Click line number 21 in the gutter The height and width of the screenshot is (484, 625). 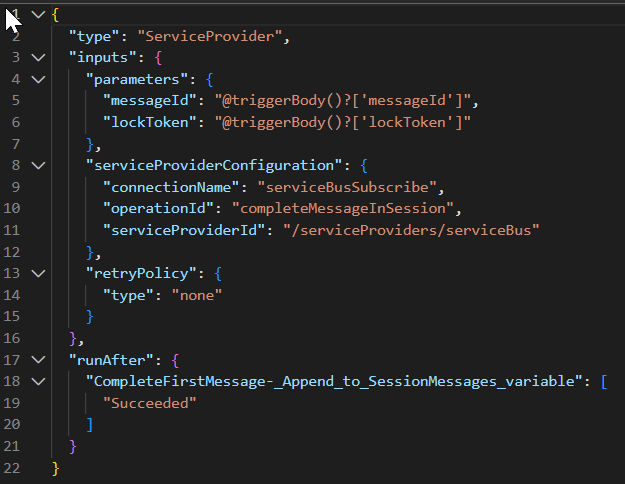tap(12, 446)
